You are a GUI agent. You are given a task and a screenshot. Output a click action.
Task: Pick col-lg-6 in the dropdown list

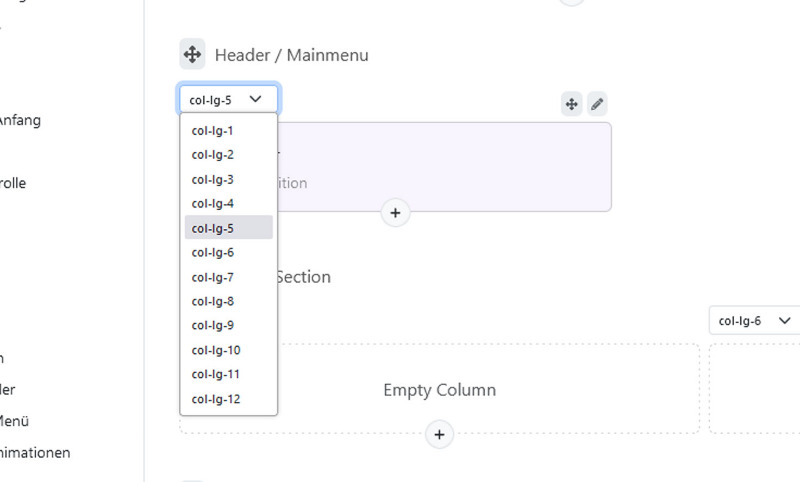tap(229, 252)
